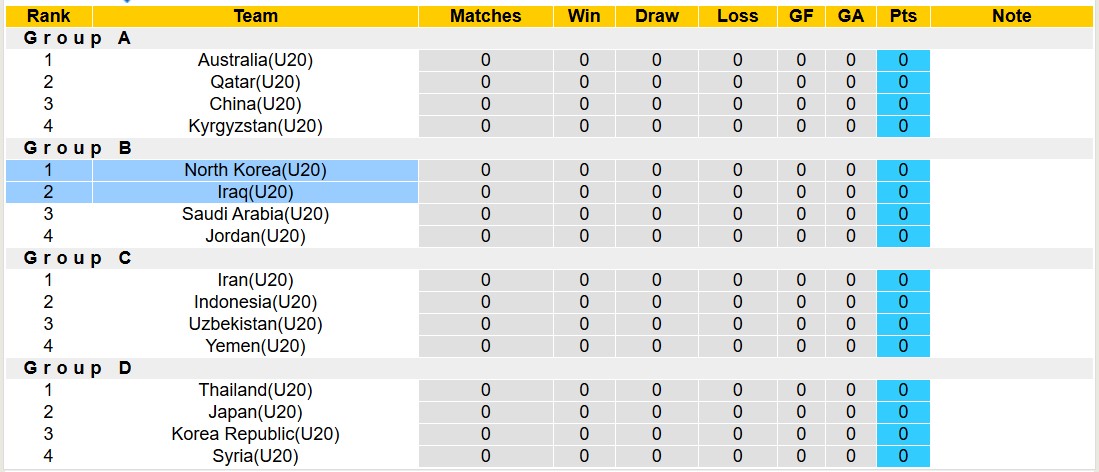Click the Indonesia(U20) team name
Viewport: 1099px width, 472px height.
tap(255, 302)
